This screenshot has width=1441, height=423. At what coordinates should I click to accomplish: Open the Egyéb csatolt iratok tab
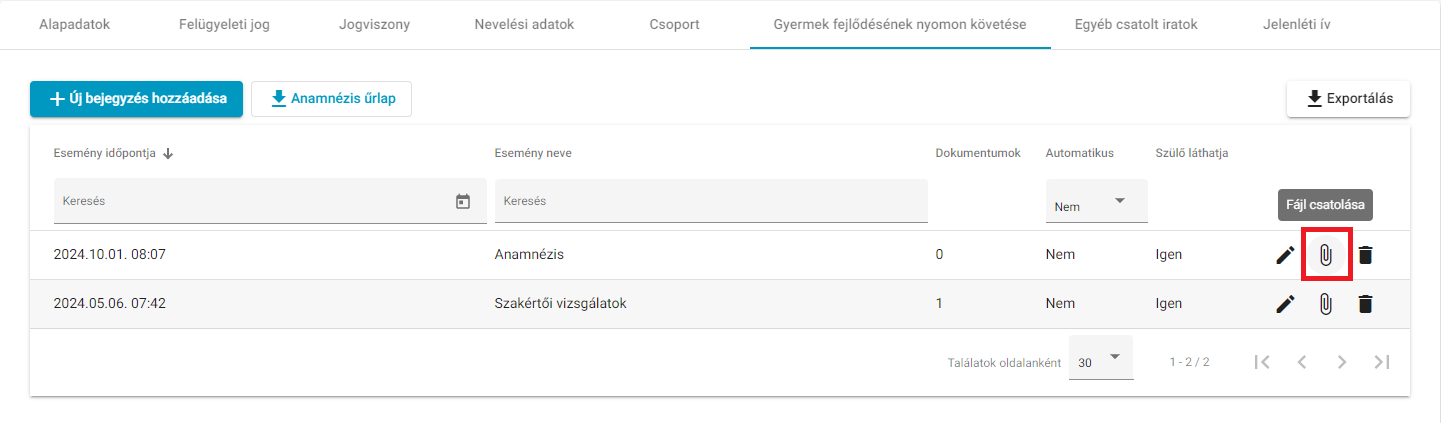tap(1135, 24)
